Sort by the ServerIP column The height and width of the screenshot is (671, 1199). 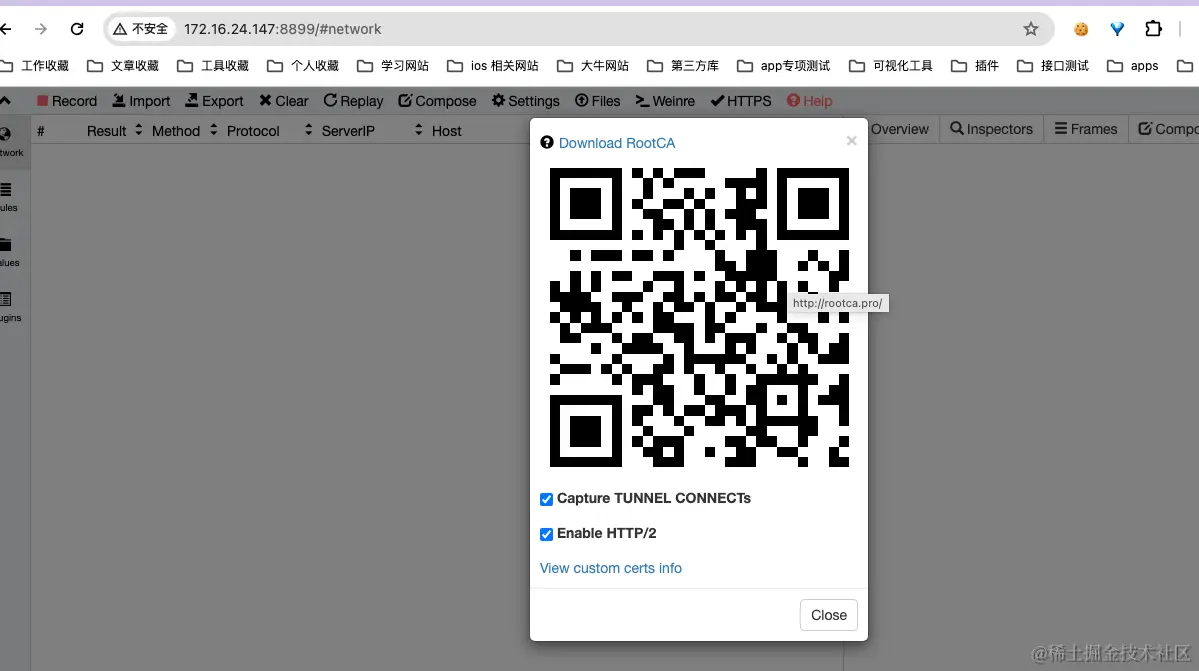point(372,131)
